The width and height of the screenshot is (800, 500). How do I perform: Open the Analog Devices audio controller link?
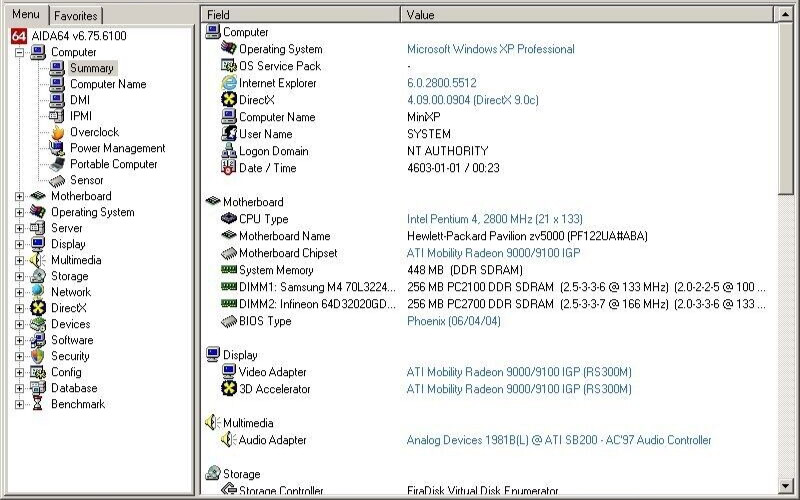pyautogui.click(x=559, y=440)
